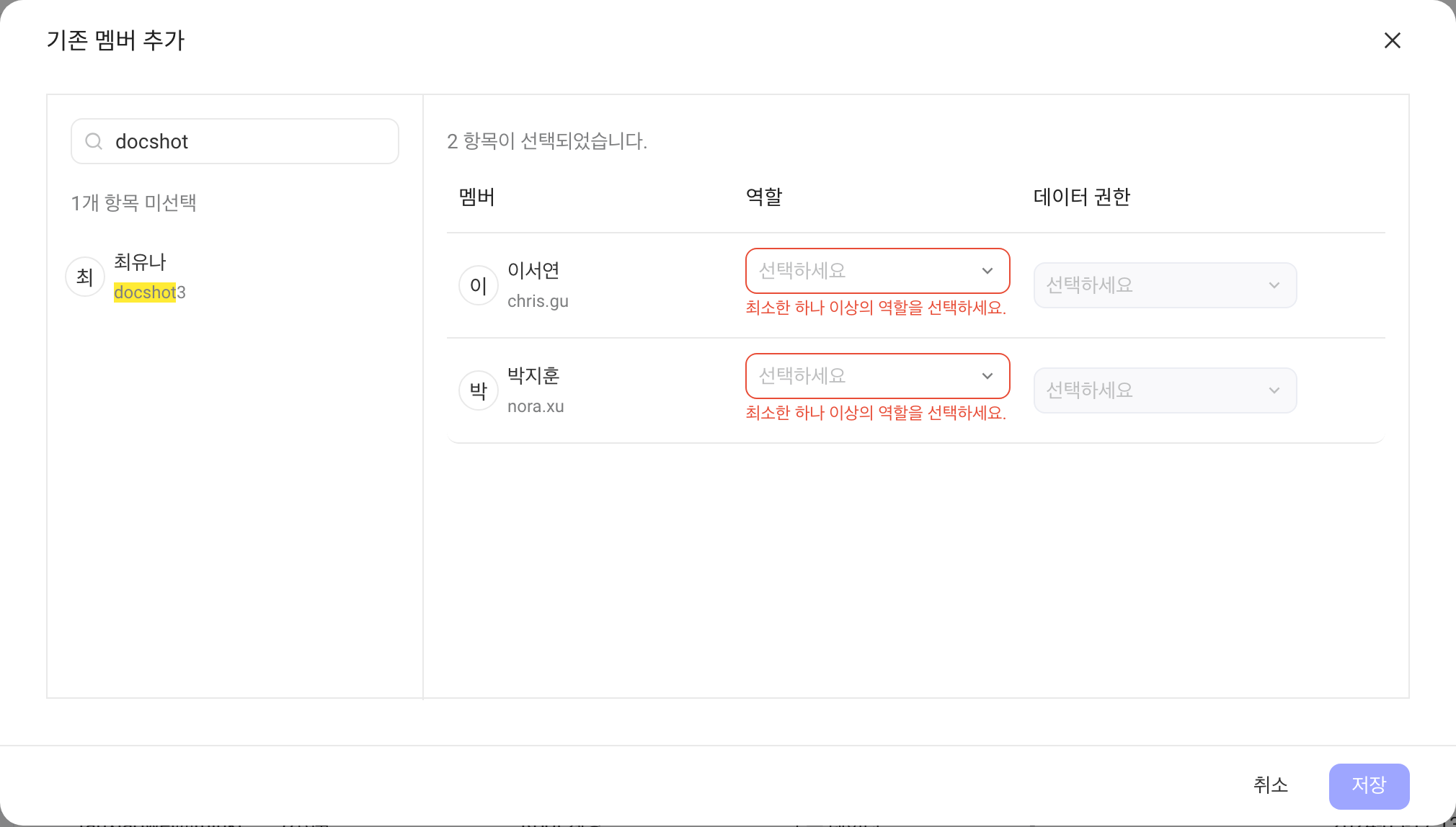Click the search magnifier icon

(94, 141)
